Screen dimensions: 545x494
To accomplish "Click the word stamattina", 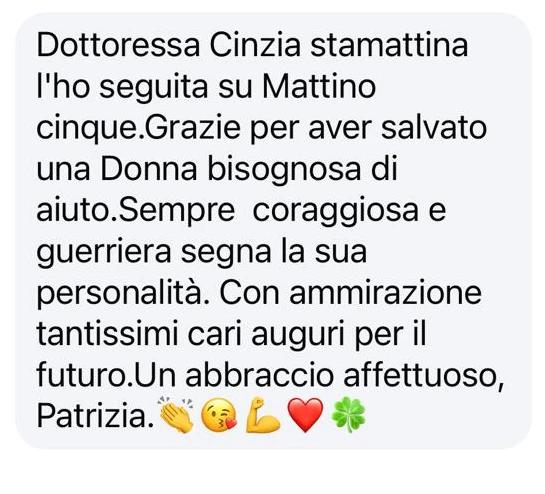I will pyautogui.click(x=389, y=45).
